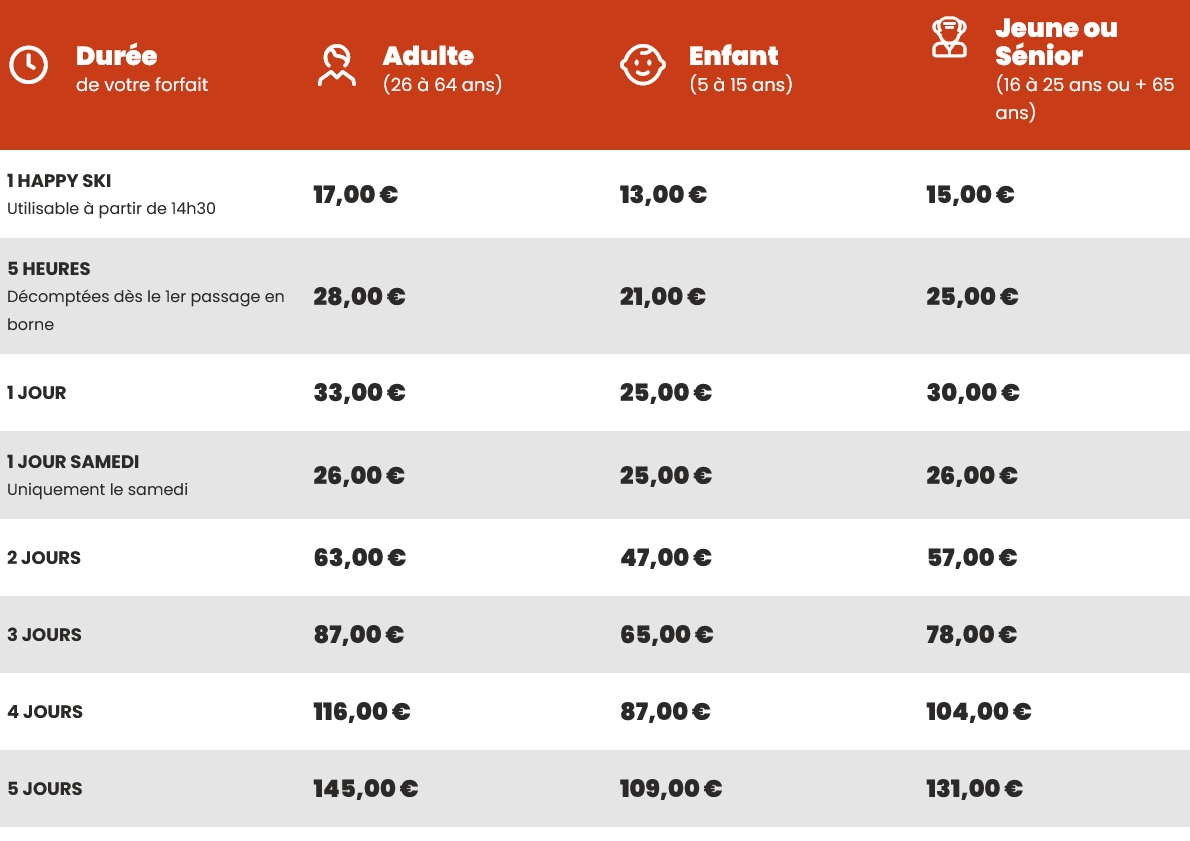Select the adult 1 JOUR price 33,00 €
This screenshot has width=1190, height=841.
point(359,393)
